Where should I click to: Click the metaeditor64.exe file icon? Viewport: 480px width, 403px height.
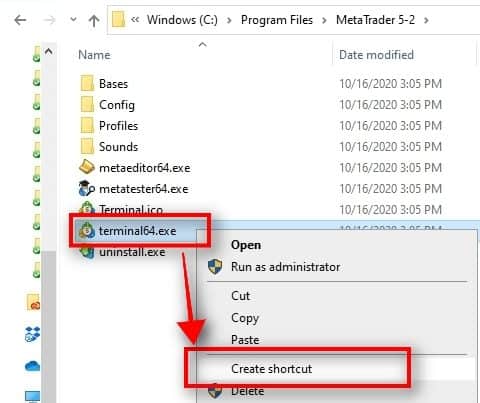tap(87, 167)
